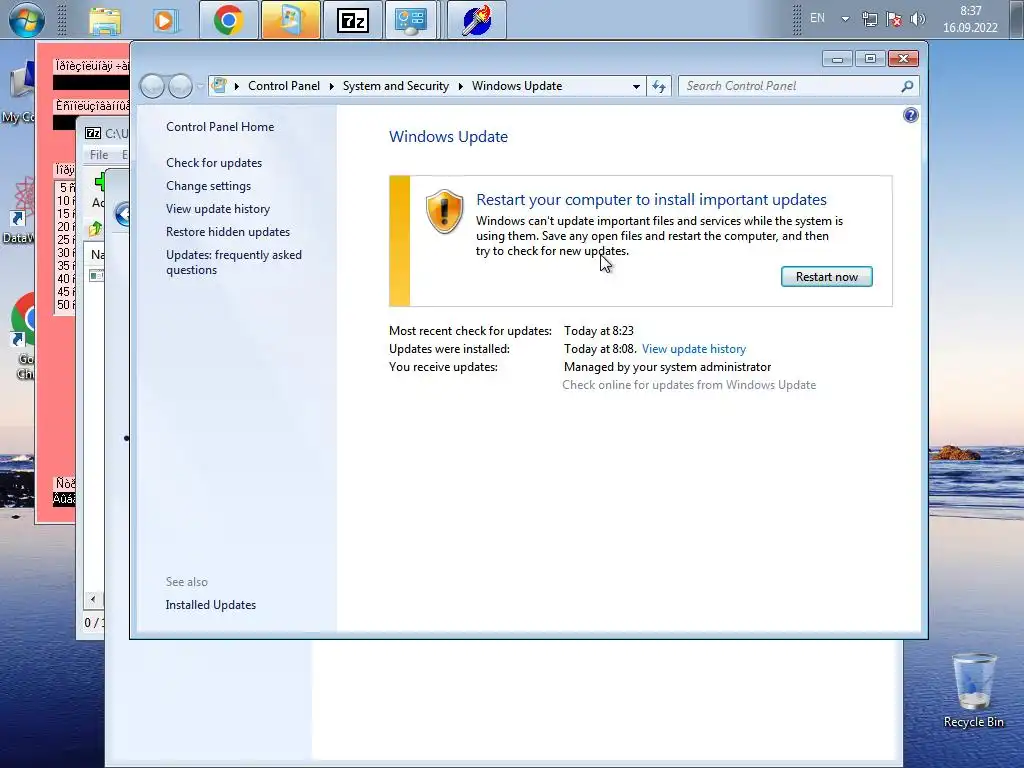This screenshot has width=1024, height=768.
Task: Open the File menu in 7-Zip window
Action: pos(99,155)
